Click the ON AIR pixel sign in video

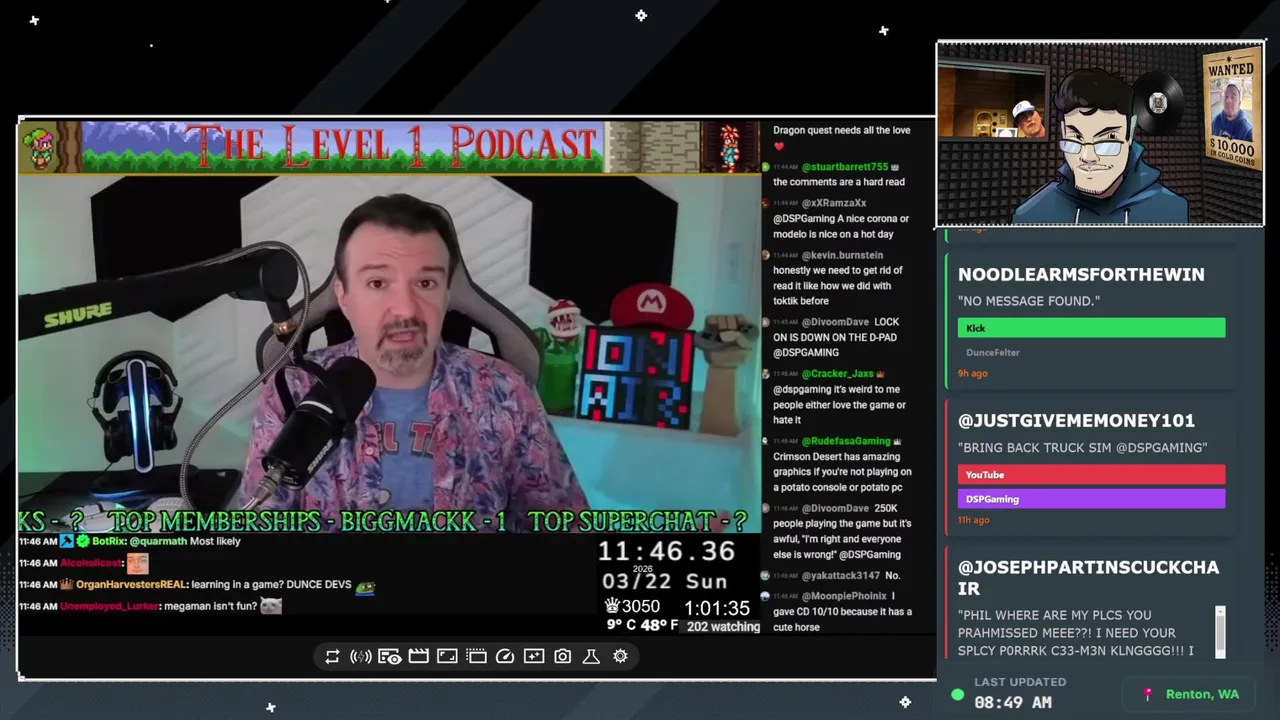[x=638, y=377]
